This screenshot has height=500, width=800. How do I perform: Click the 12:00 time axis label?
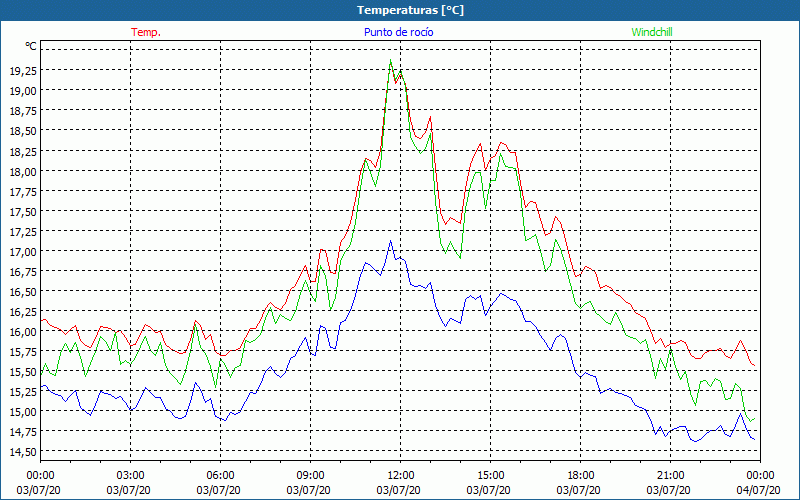click(x=401, y=476)
